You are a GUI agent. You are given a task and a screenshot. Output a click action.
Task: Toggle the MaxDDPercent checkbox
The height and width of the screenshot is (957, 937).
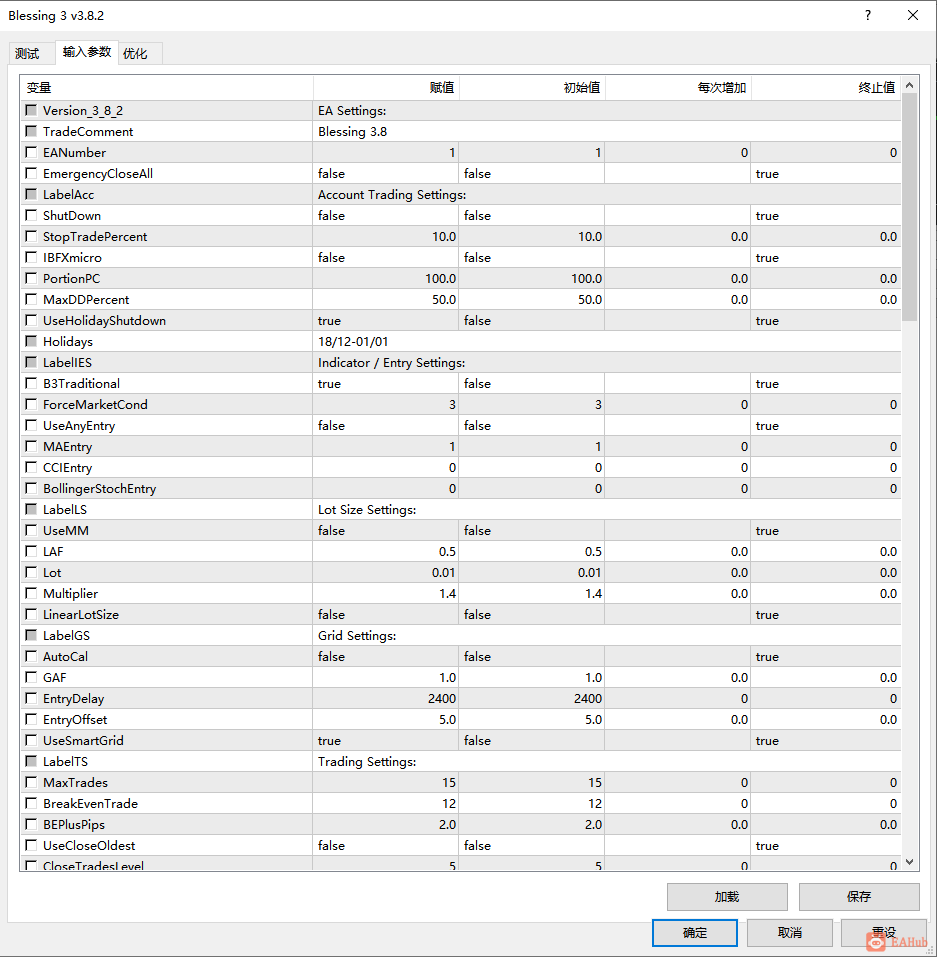coord(31,299)
